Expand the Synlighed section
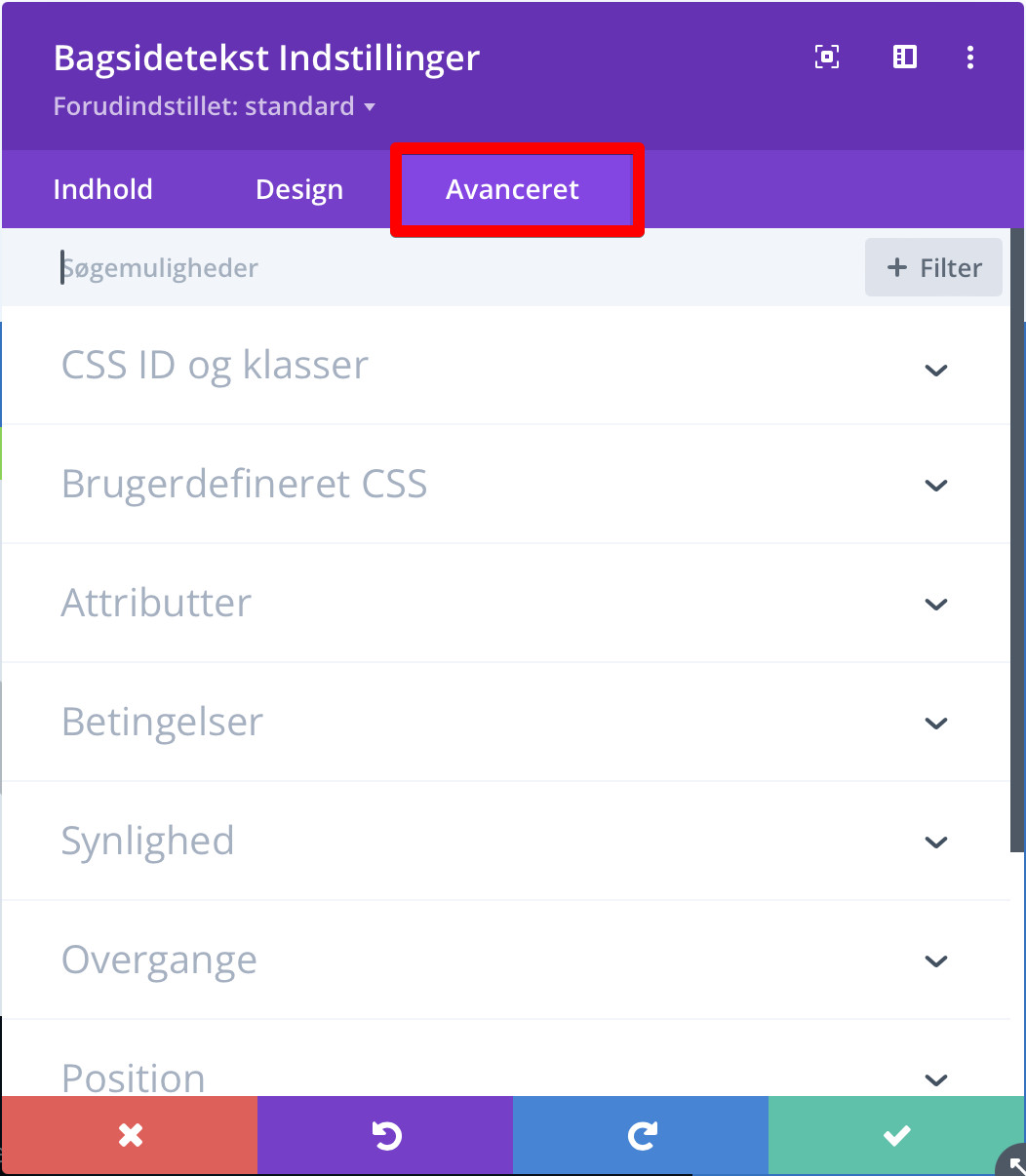 [x=505, y=842]
